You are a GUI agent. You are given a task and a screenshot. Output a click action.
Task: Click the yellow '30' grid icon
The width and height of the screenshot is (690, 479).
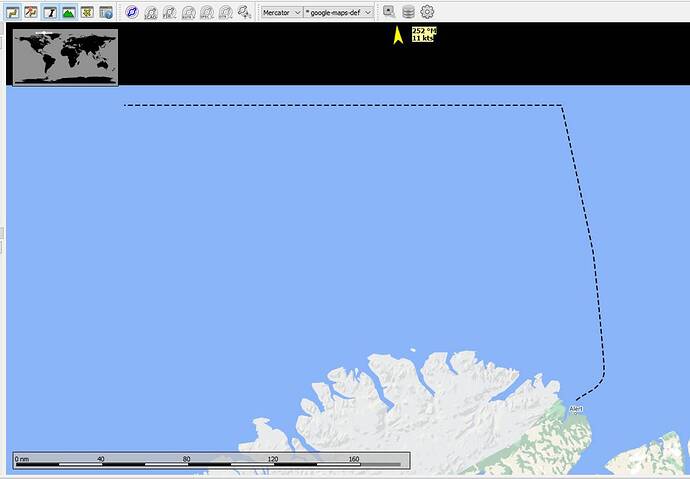87,12
